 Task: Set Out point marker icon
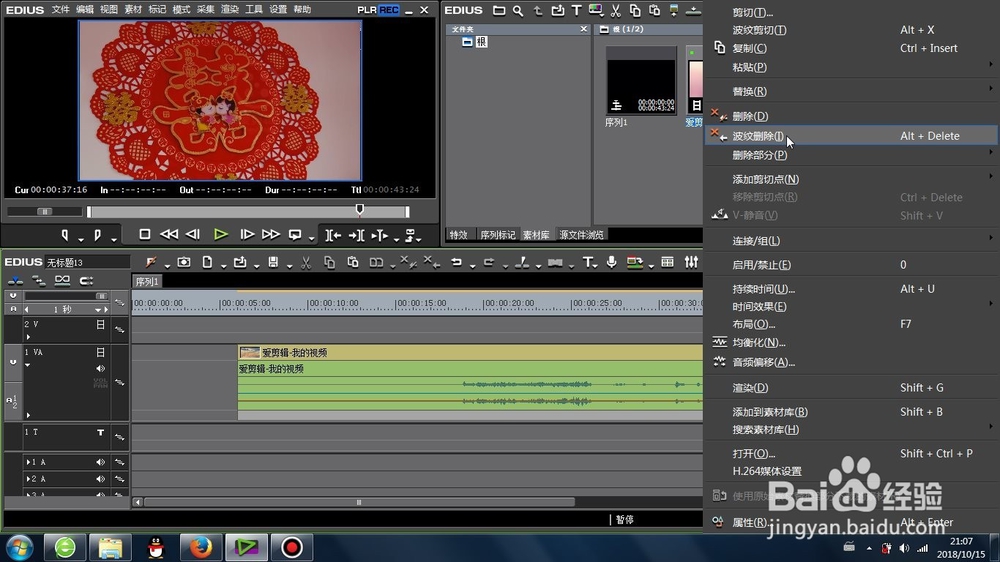point(97,235)
